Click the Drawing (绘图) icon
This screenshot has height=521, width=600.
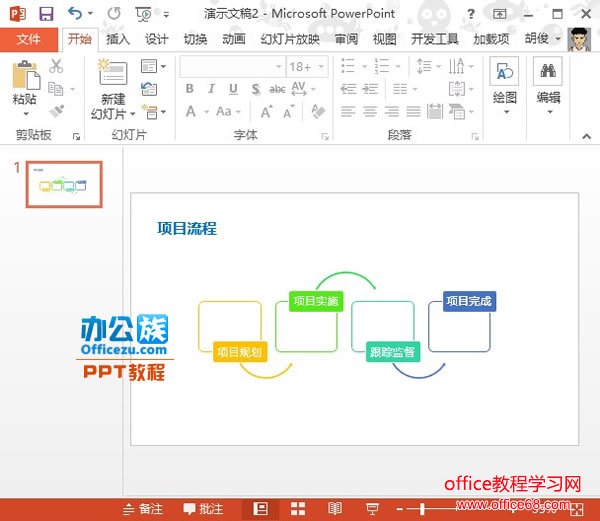pyautogui.click(x=504, y=72)
